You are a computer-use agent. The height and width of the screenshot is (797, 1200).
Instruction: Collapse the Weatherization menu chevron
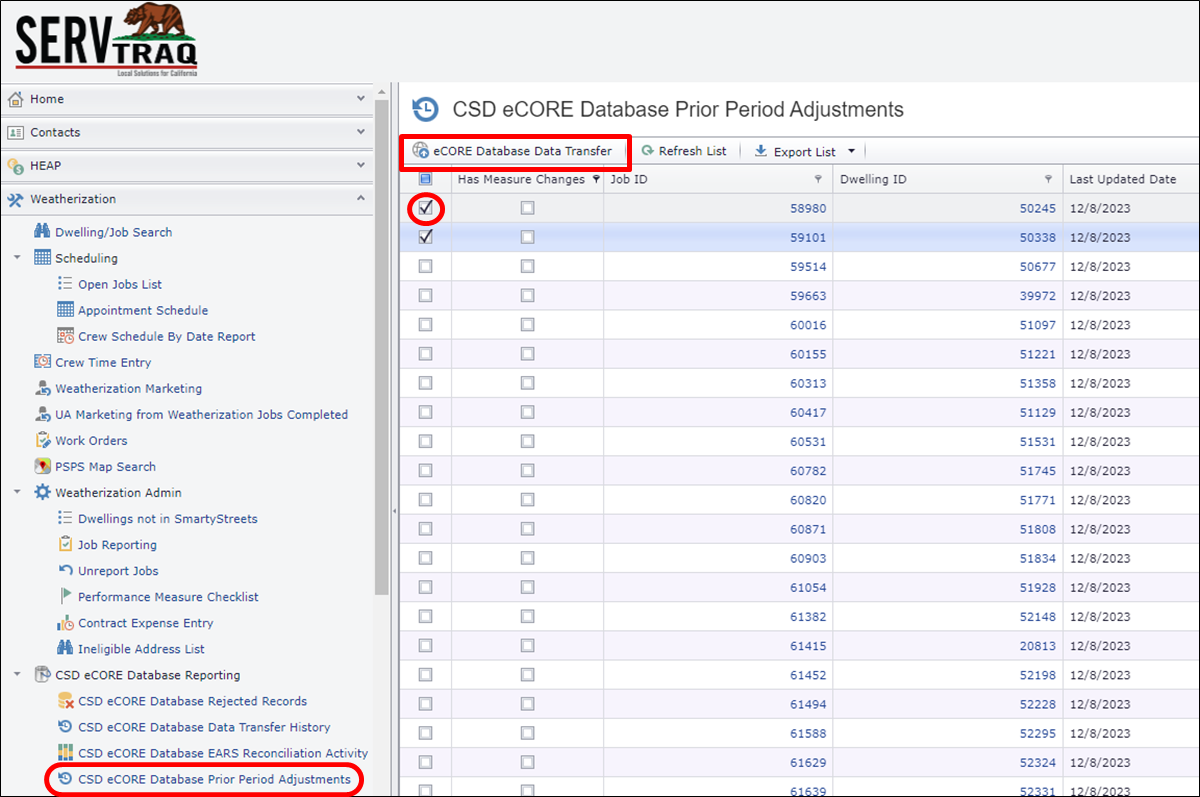pyautogui.click(x=361, y=199)
